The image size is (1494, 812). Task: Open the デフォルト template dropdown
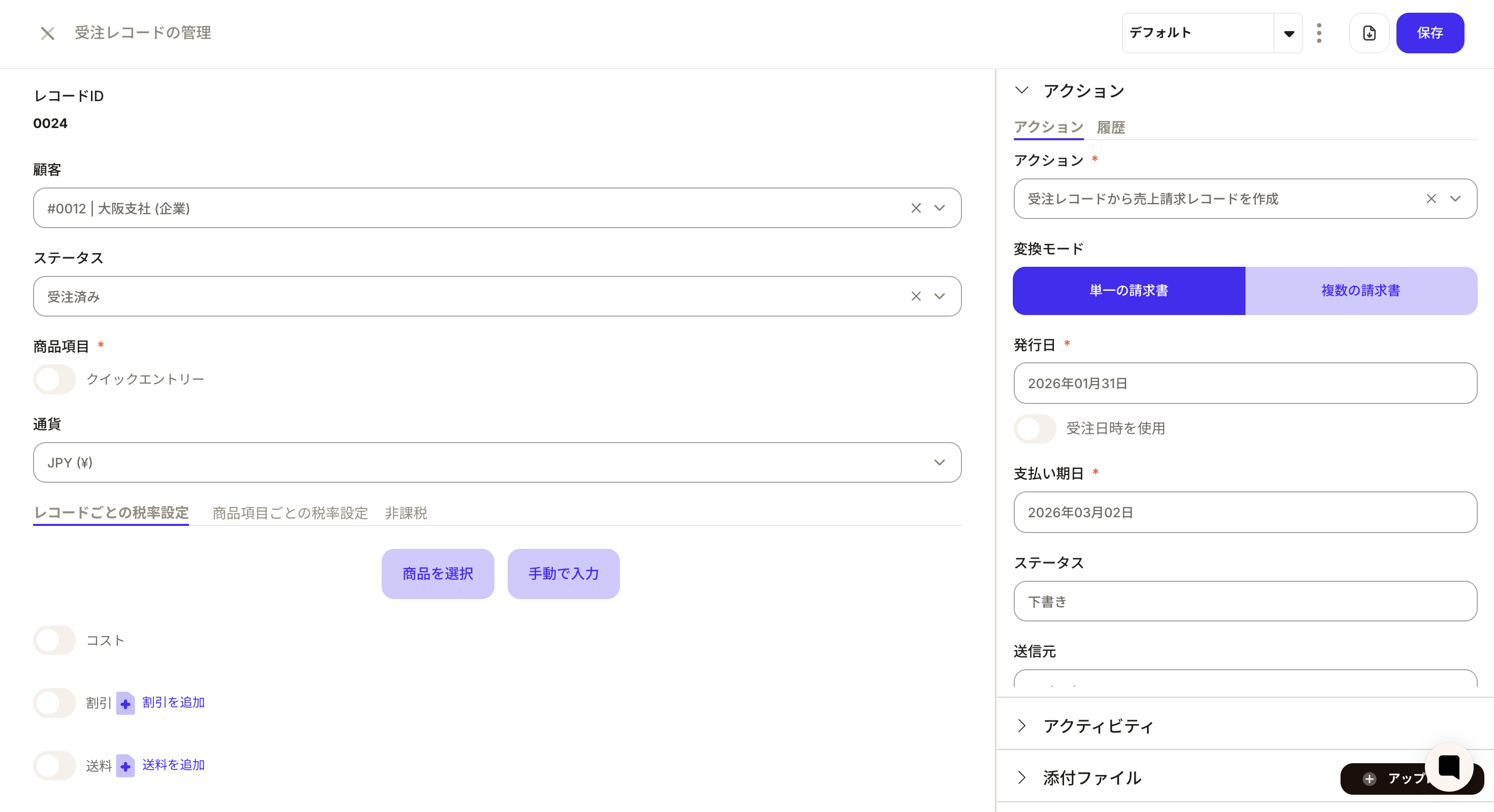1288,33
